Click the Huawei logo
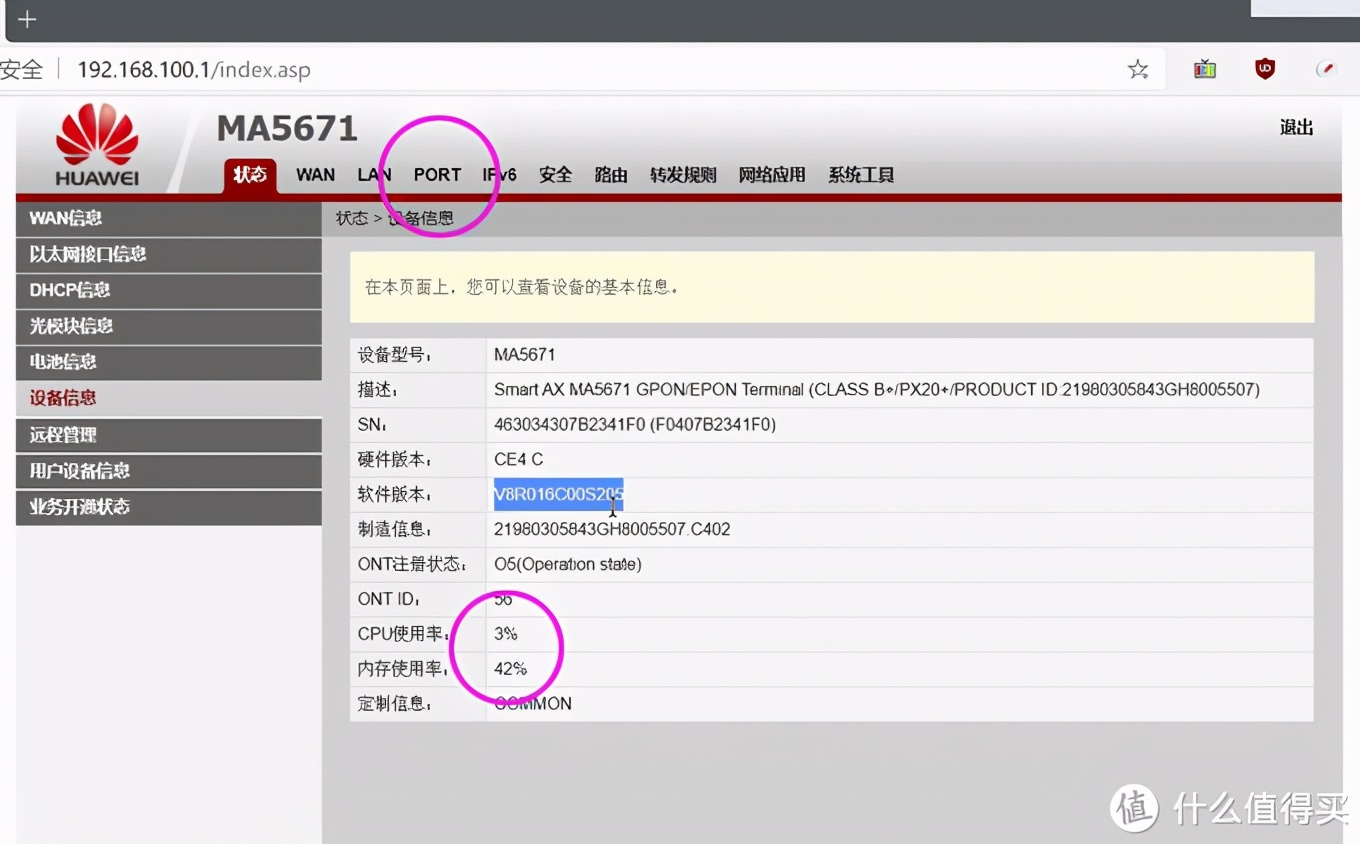Screen dimensions: 1360x844 [x=97, y=146]
